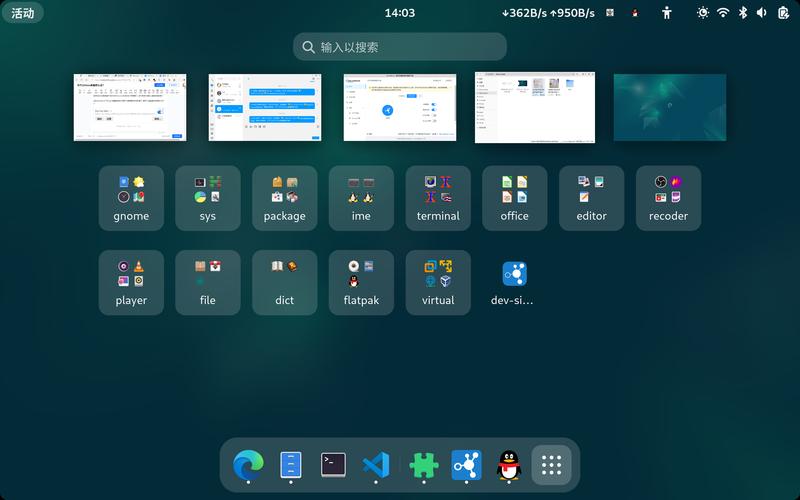Viewport: 800px width, 500px height.
Task: Show all applications grid button
Action: point(552,465)
